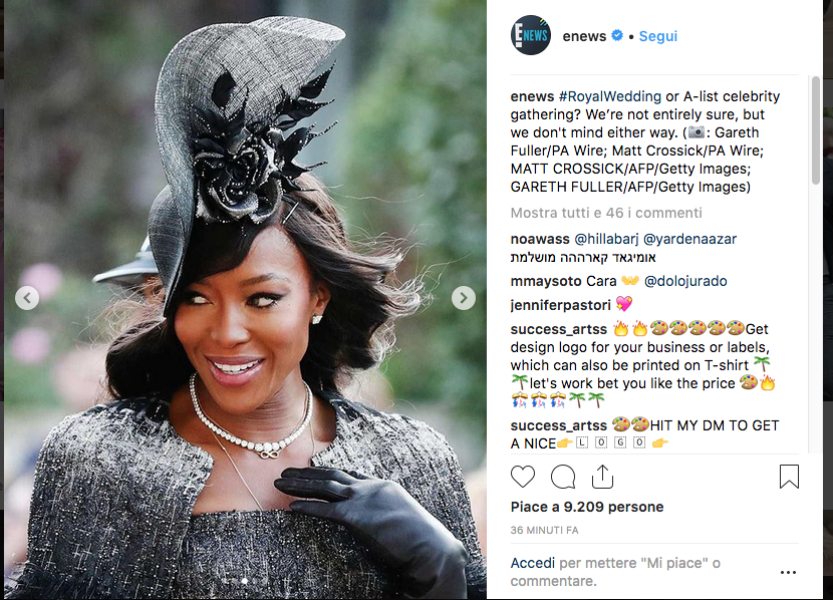Viewport: 833px width, 600px height.
Task: Open the jenniferpastori commenter profile
Action: [x=560, y=305]
